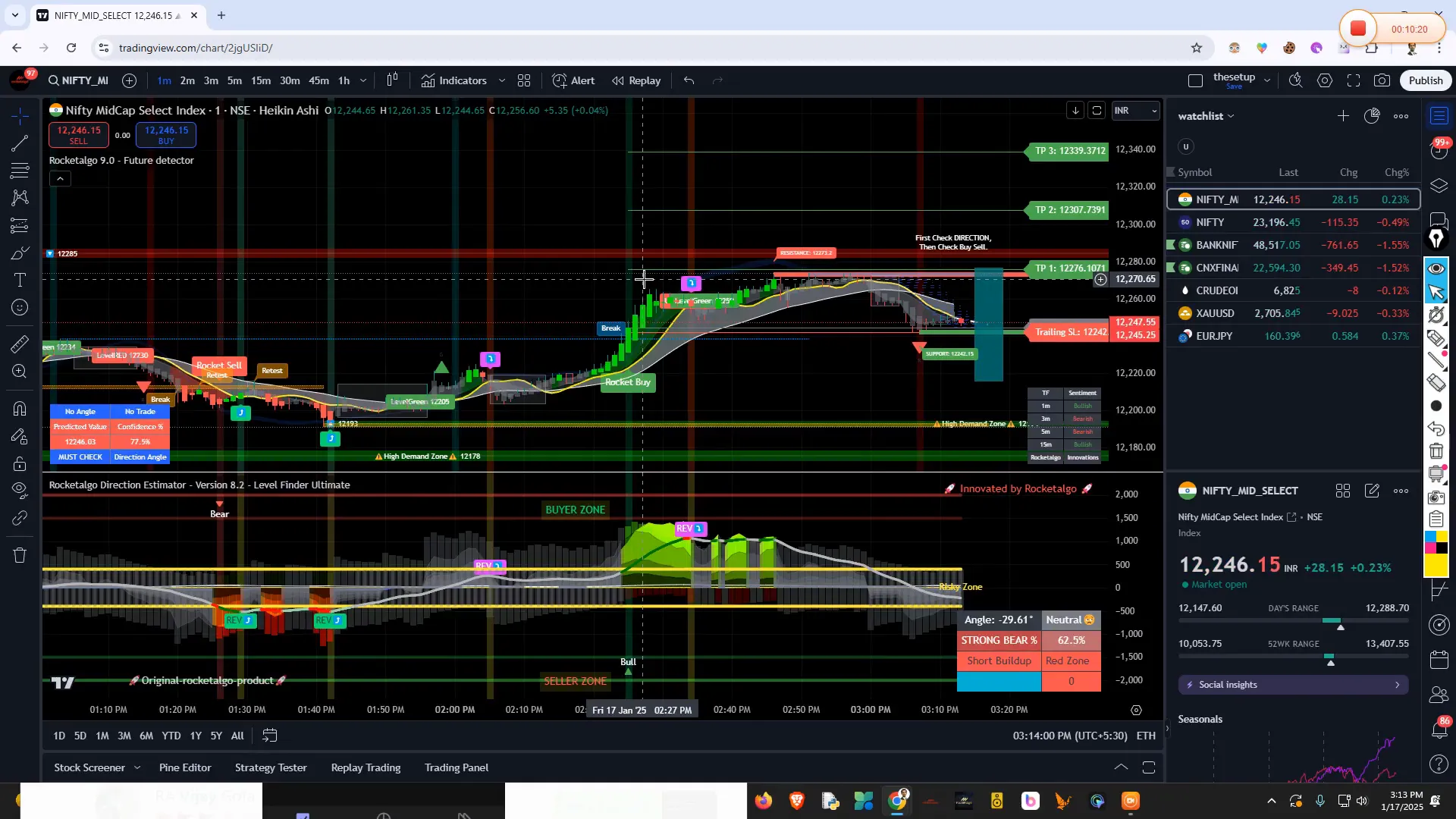Switch to the Pine Editor tab

point(185,767)
